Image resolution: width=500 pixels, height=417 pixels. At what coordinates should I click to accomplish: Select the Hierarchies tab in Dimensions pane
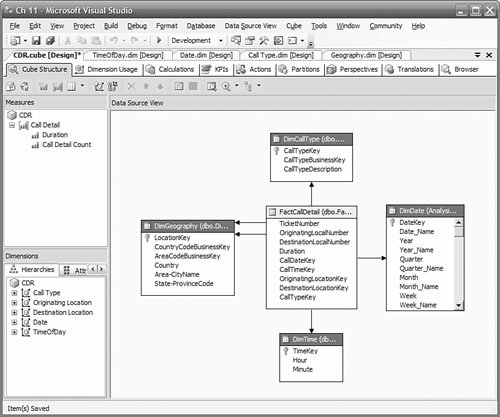point(32,269)
